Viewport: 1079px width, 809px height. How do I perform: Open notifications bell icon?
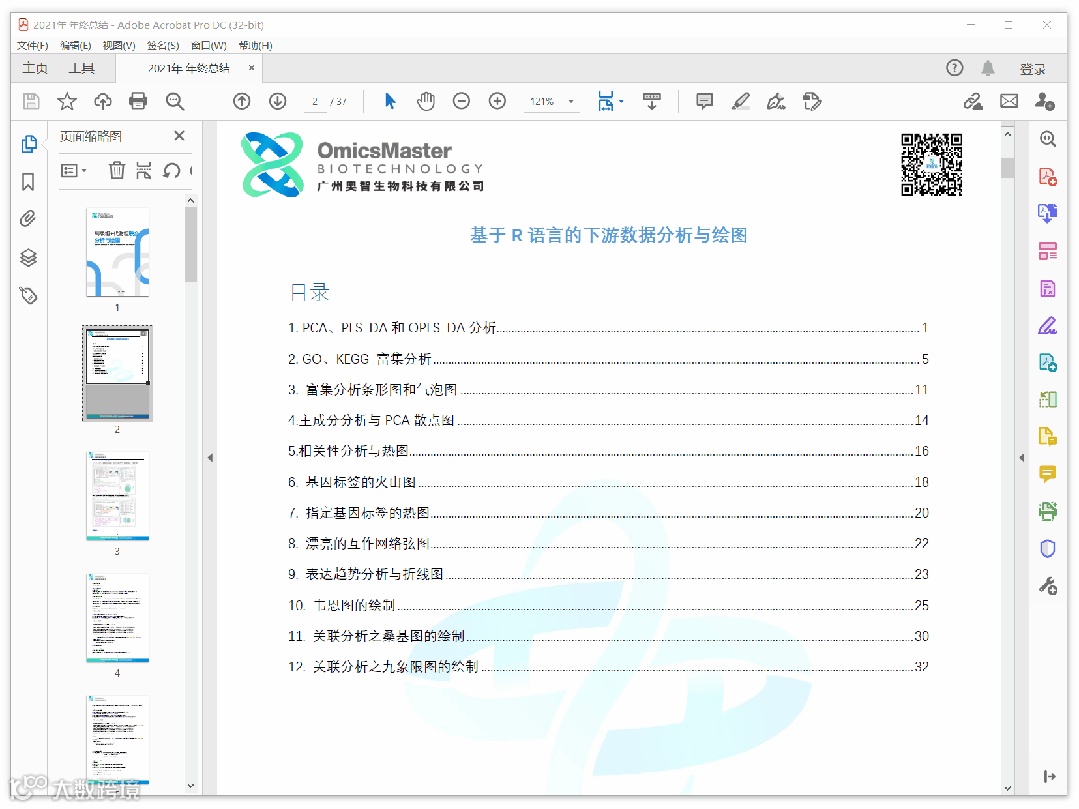click(987, 68)
